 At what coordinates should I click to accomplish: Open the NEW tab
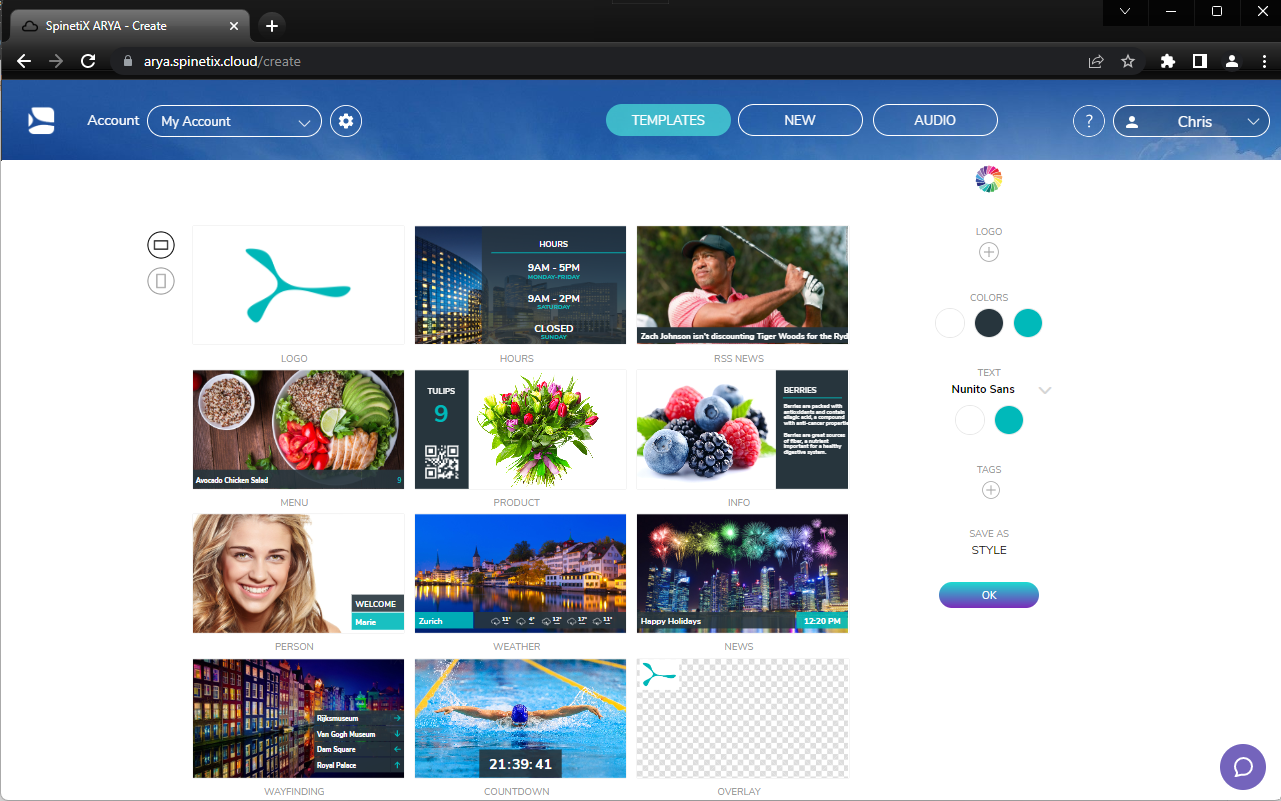pos(800,119)
